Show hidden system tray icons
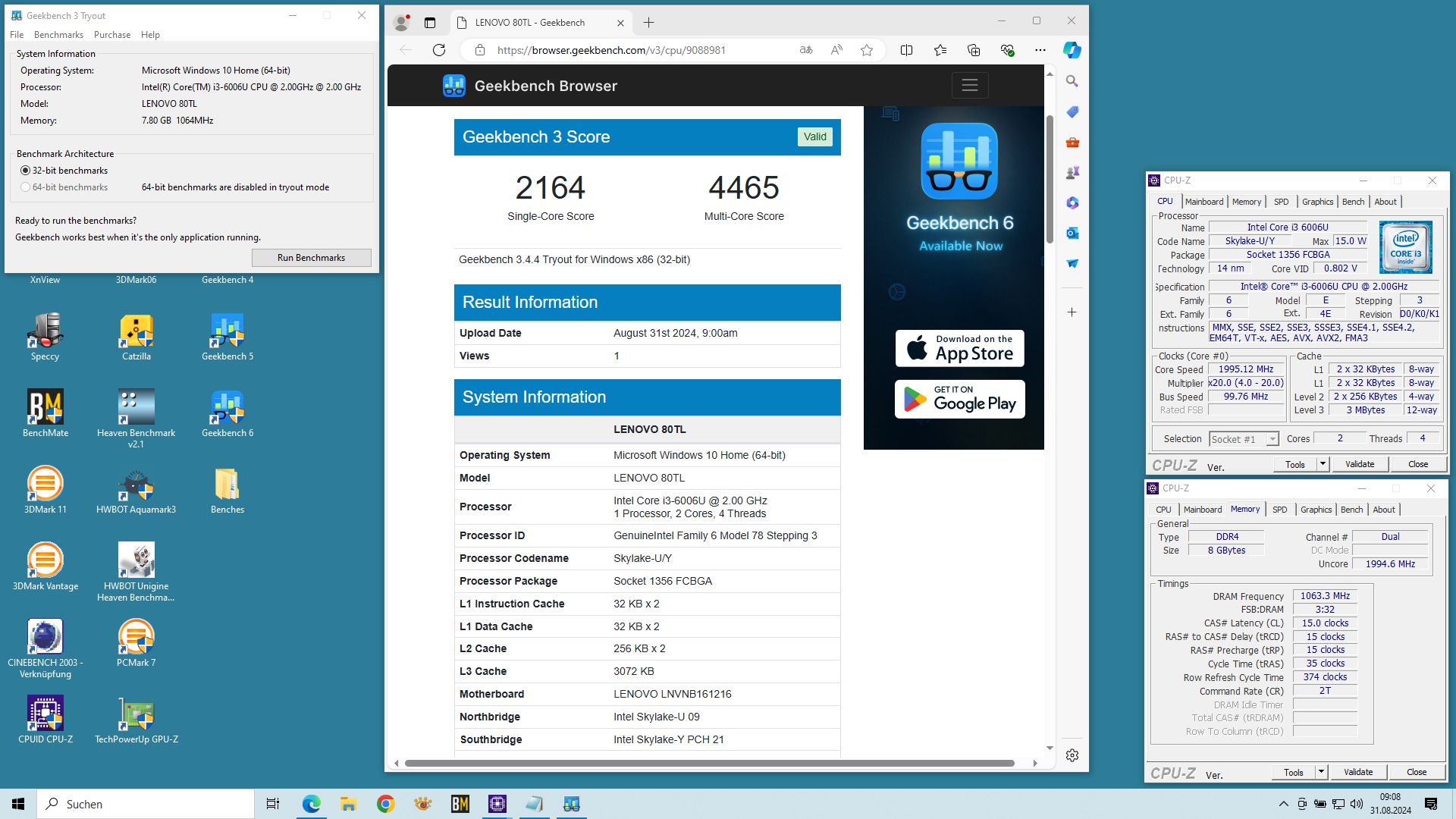The image size is (1456, 819). 1283,804
